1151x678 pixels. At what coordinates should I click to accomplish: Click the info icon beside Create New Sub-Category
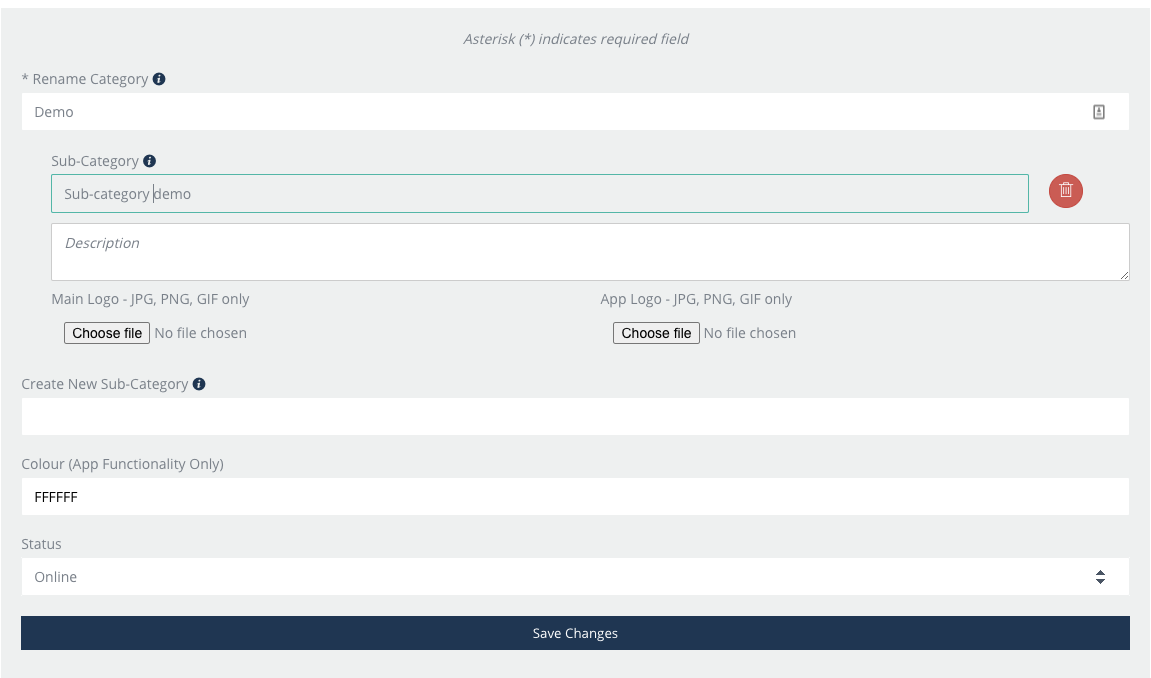199,384
